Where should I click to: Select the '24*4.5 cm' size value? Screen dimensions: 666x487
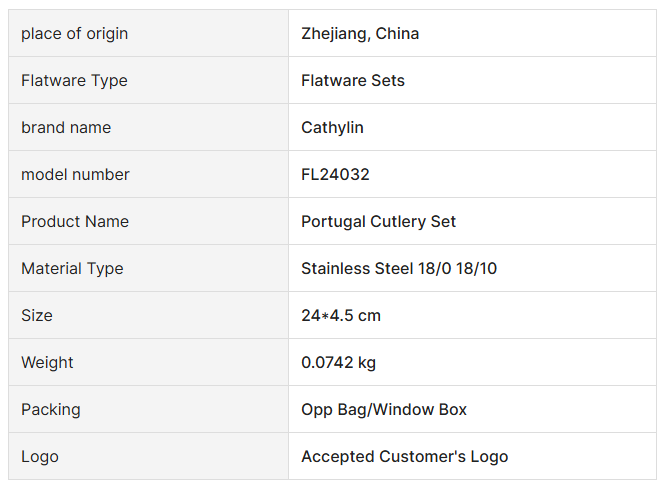tap(341, 316)
